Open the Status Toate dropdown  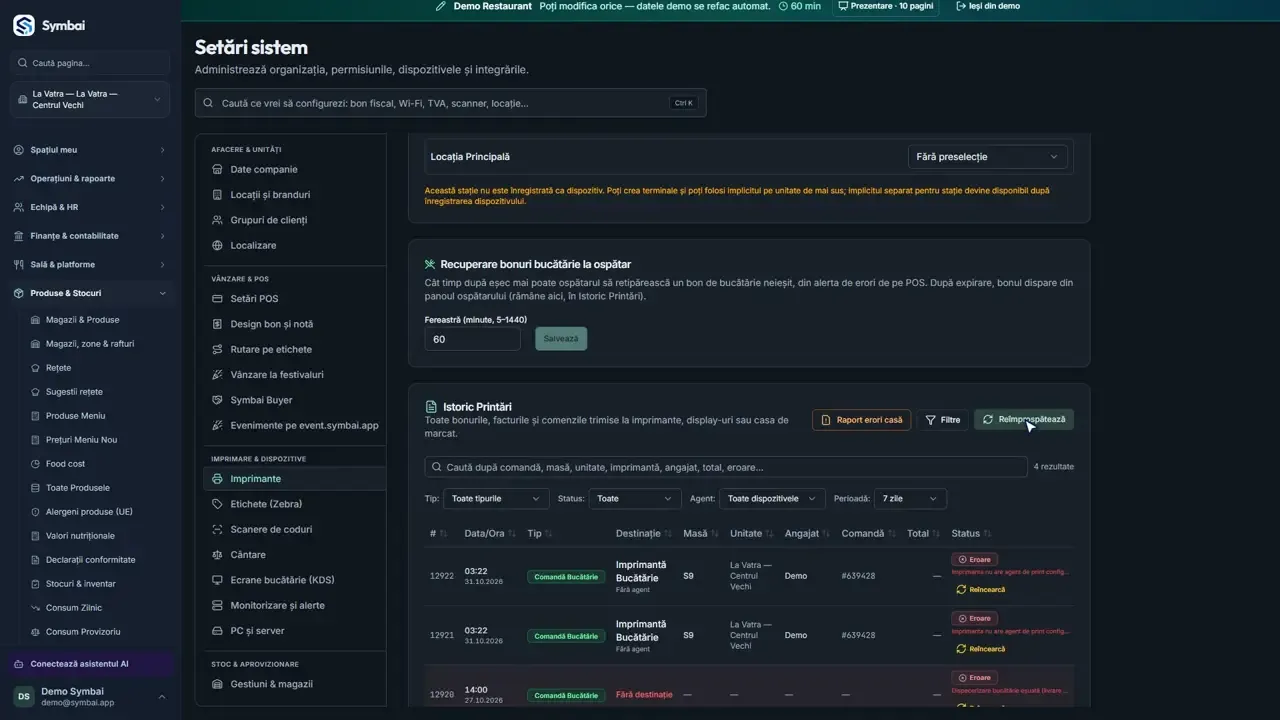(x=635, y=498)
